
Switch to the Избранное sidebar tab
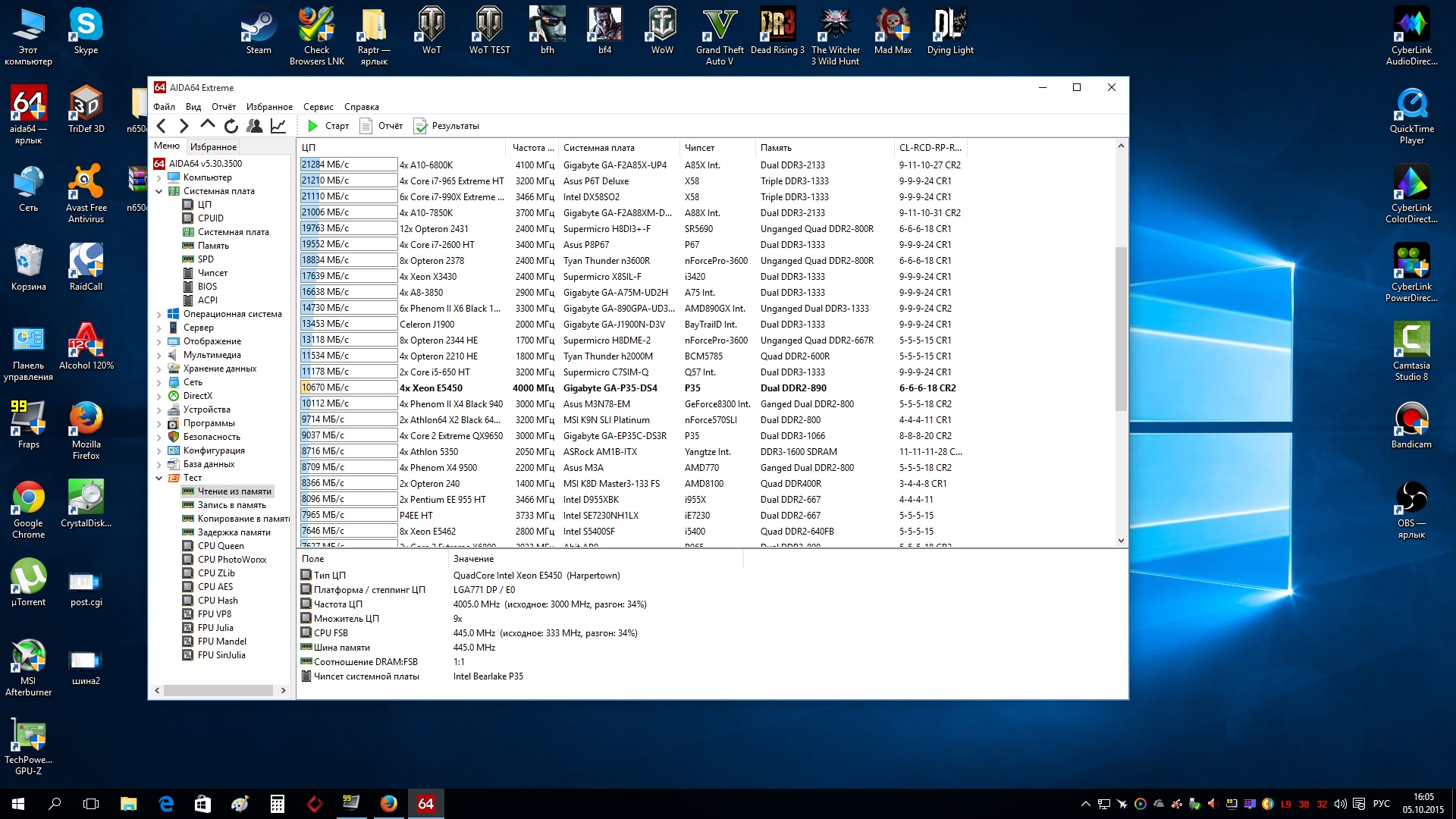(213, 146)
